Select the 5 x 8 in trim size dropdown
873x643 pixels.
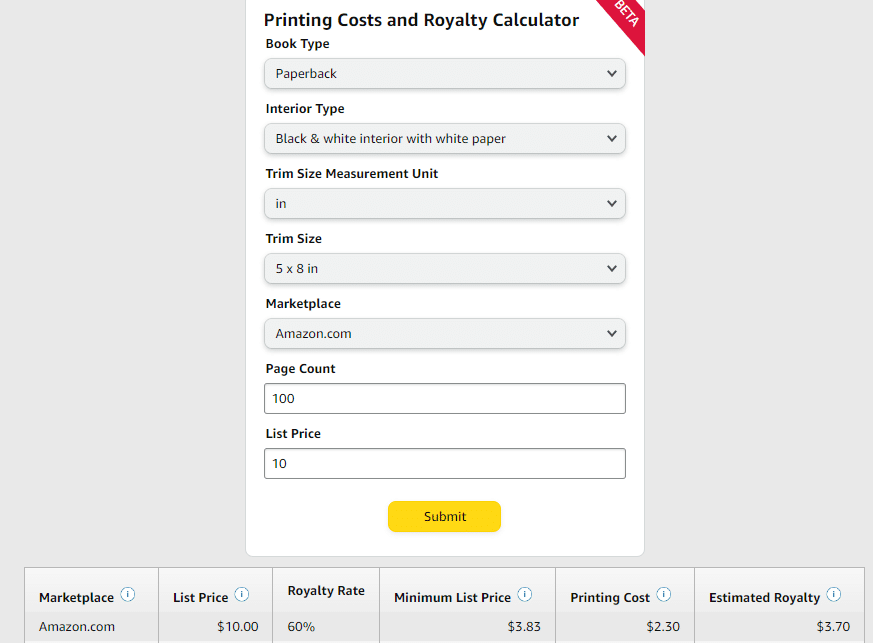[x=445, y=268]
